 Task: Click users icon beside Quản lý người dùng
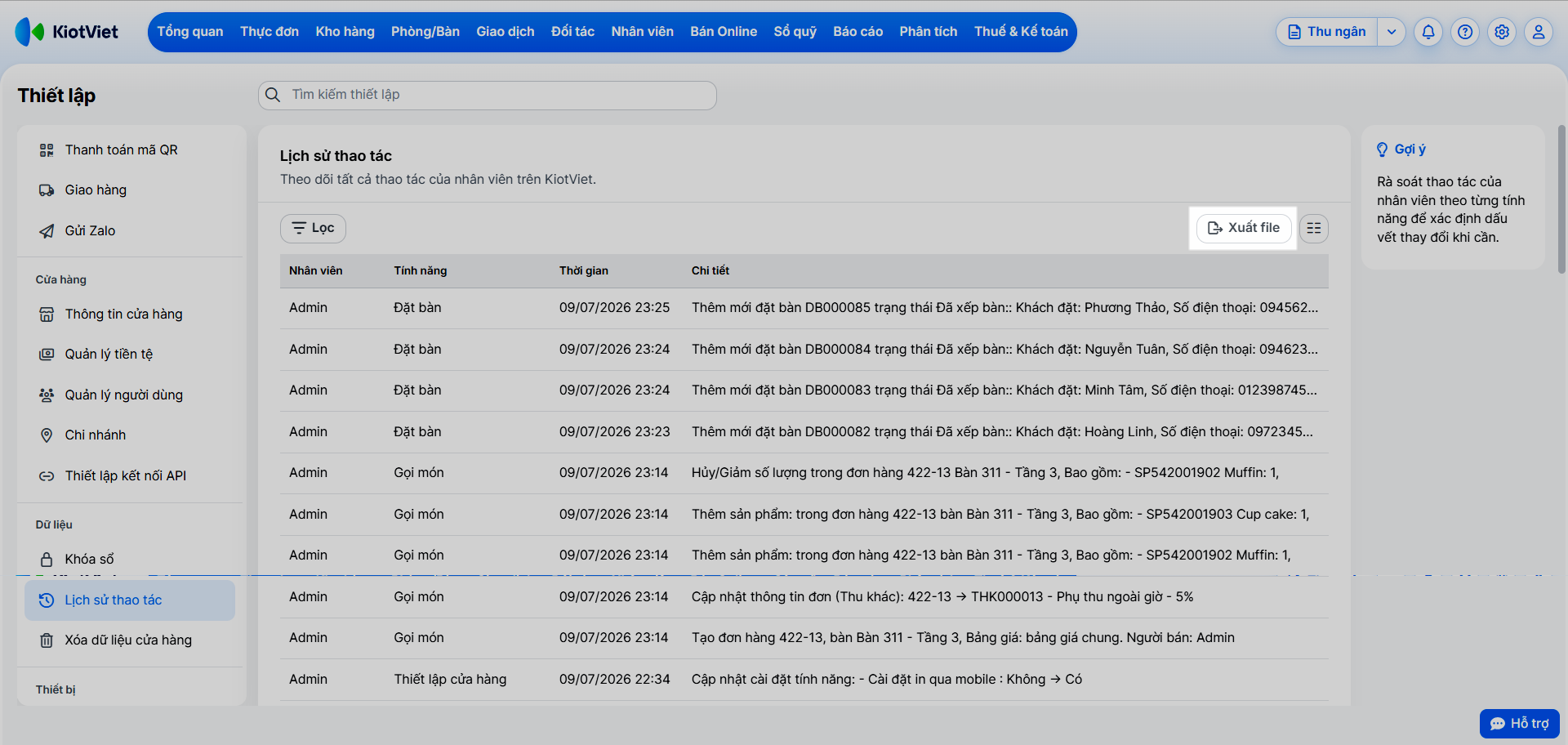click(x=47, y=395)
